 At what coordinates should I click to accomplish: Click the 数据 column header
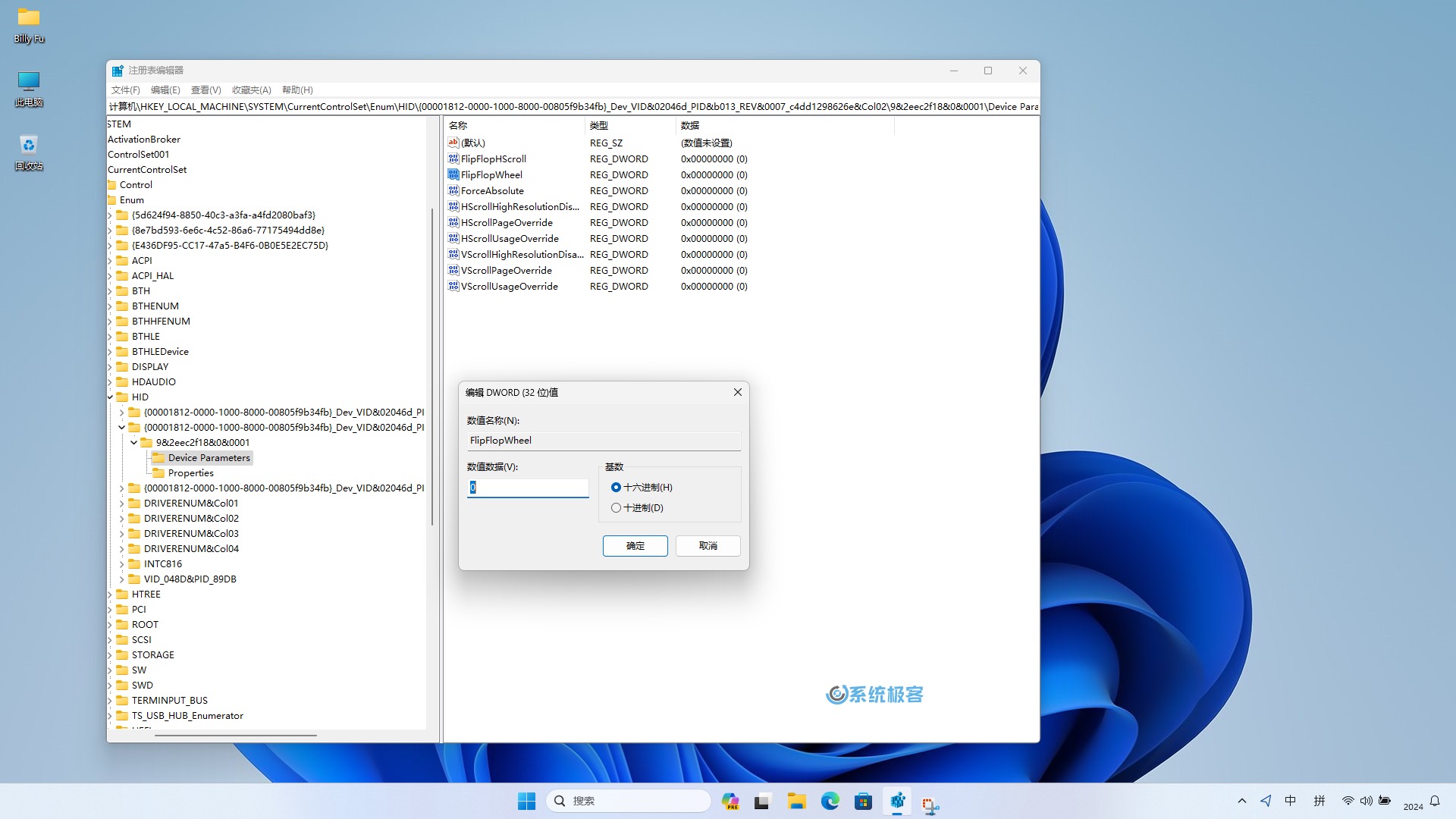tap(785, 126)
